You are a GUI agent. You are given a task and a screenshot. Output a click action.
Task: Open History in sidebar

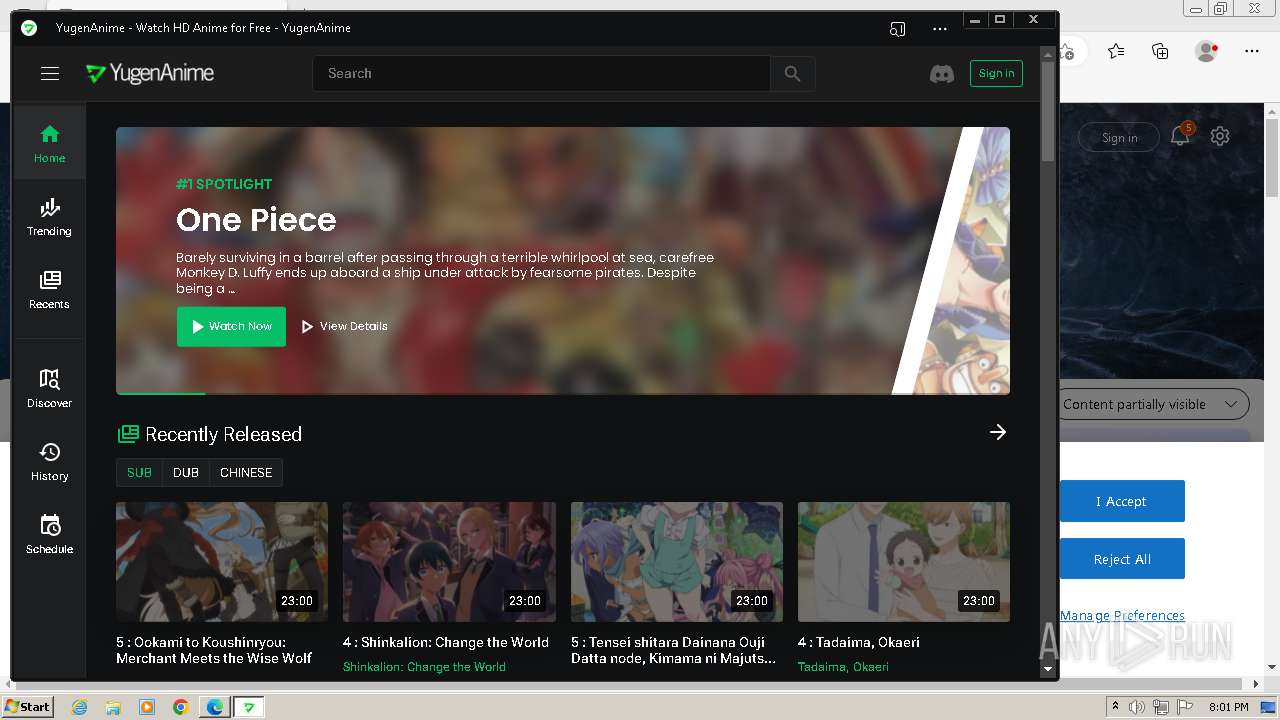[x=49, y=461]
